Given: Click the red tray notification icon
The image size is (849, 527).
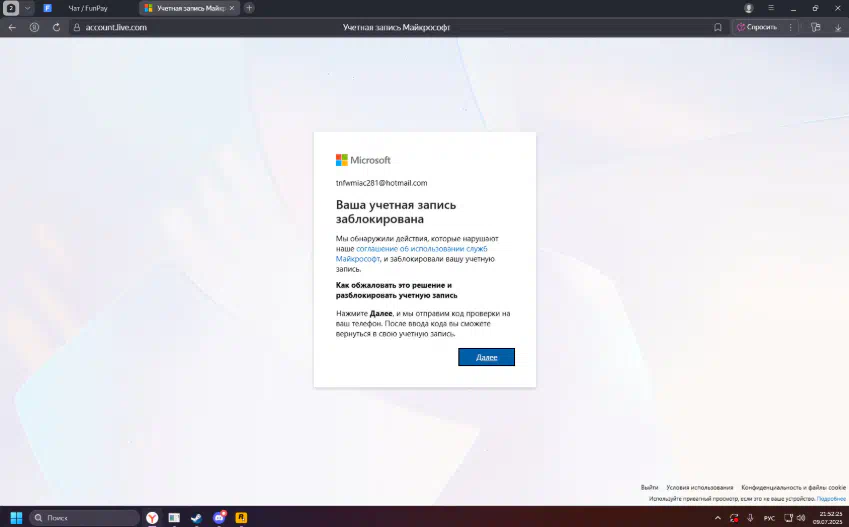Looking at the screenshot, I should coord(734,518).
